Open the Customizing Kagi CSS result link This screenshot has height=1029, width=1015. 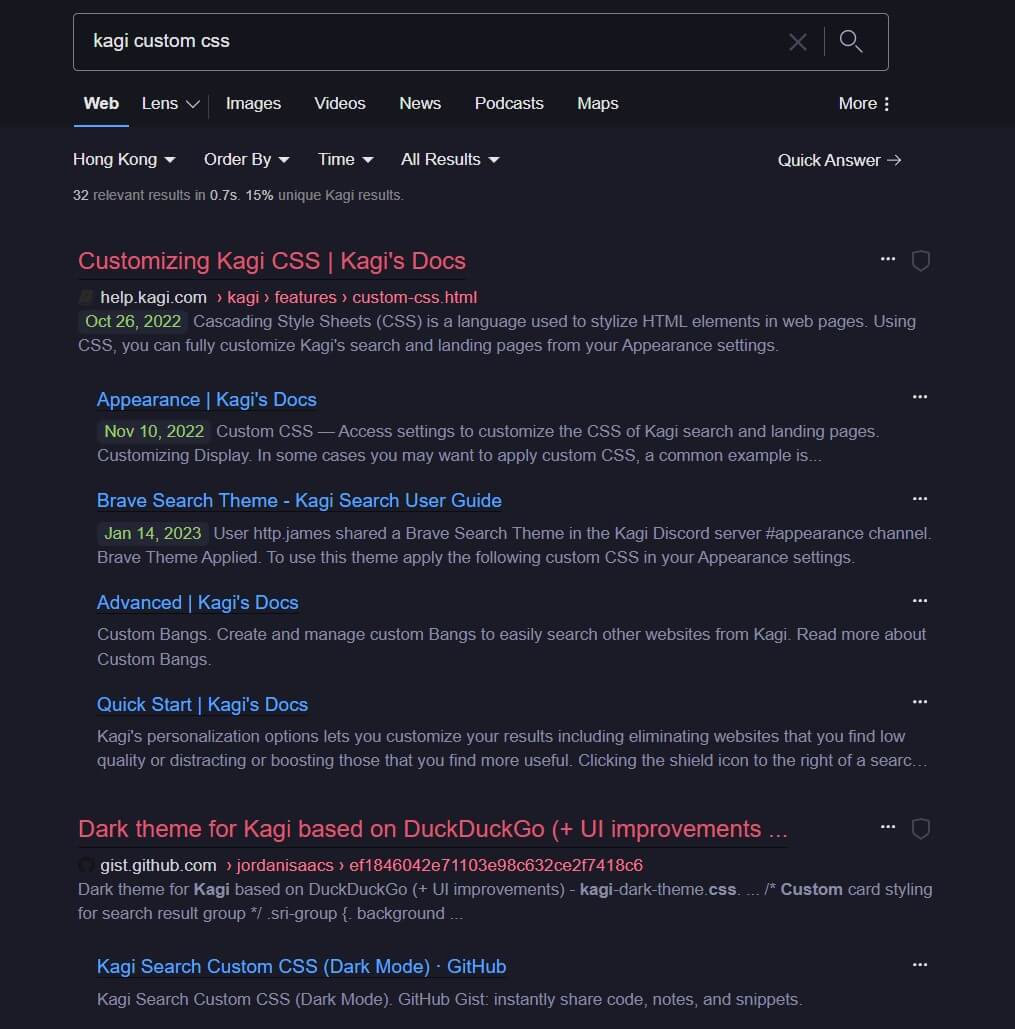271,260
